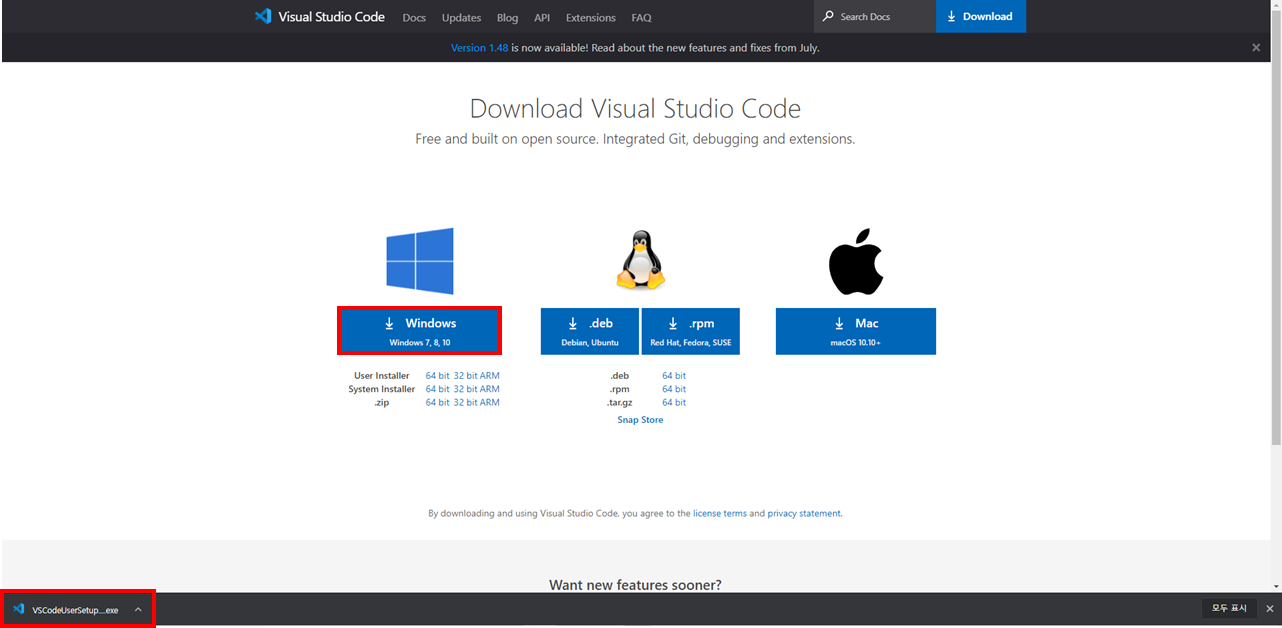Click the Linux penguin logo
The image size is (1282, 628).
[x=640, y=259]
